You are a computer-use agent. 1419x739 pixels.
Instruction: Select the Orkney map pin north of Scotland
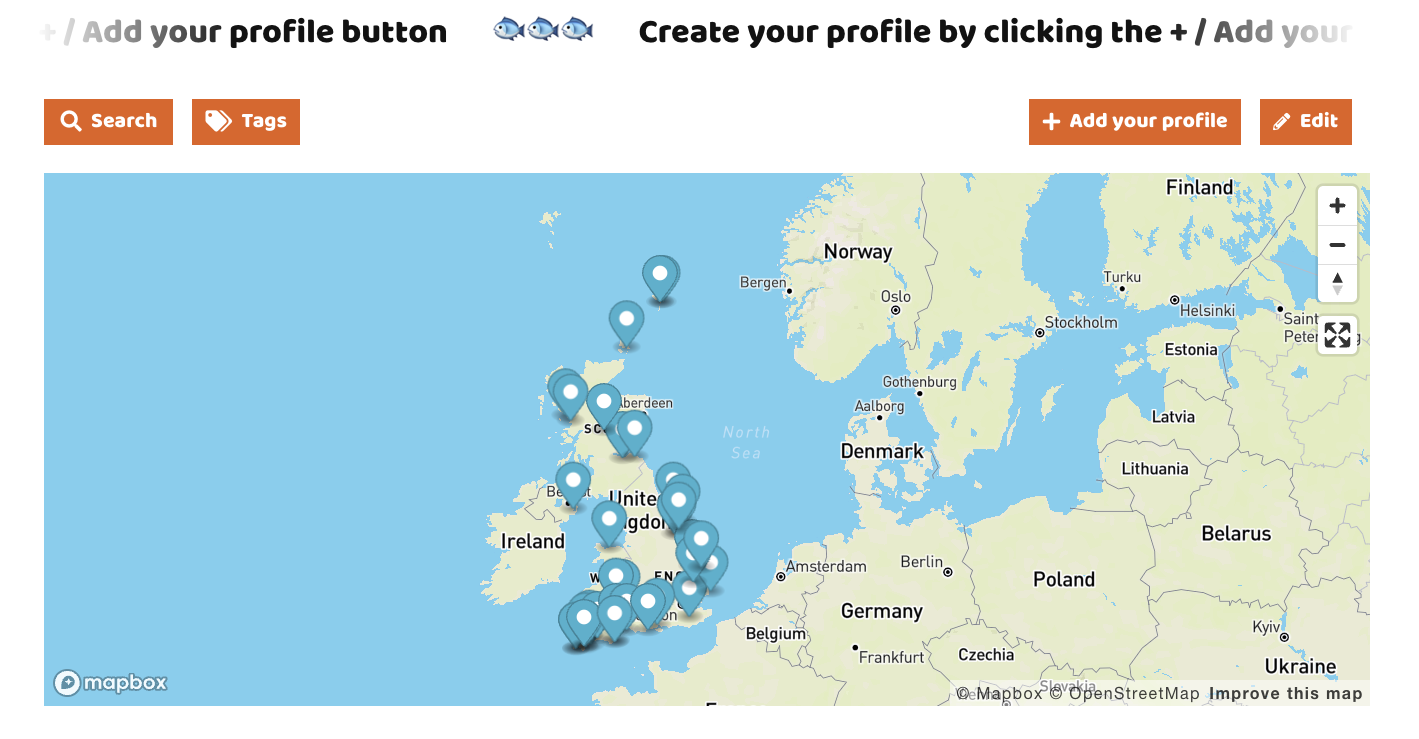[626, 323]
